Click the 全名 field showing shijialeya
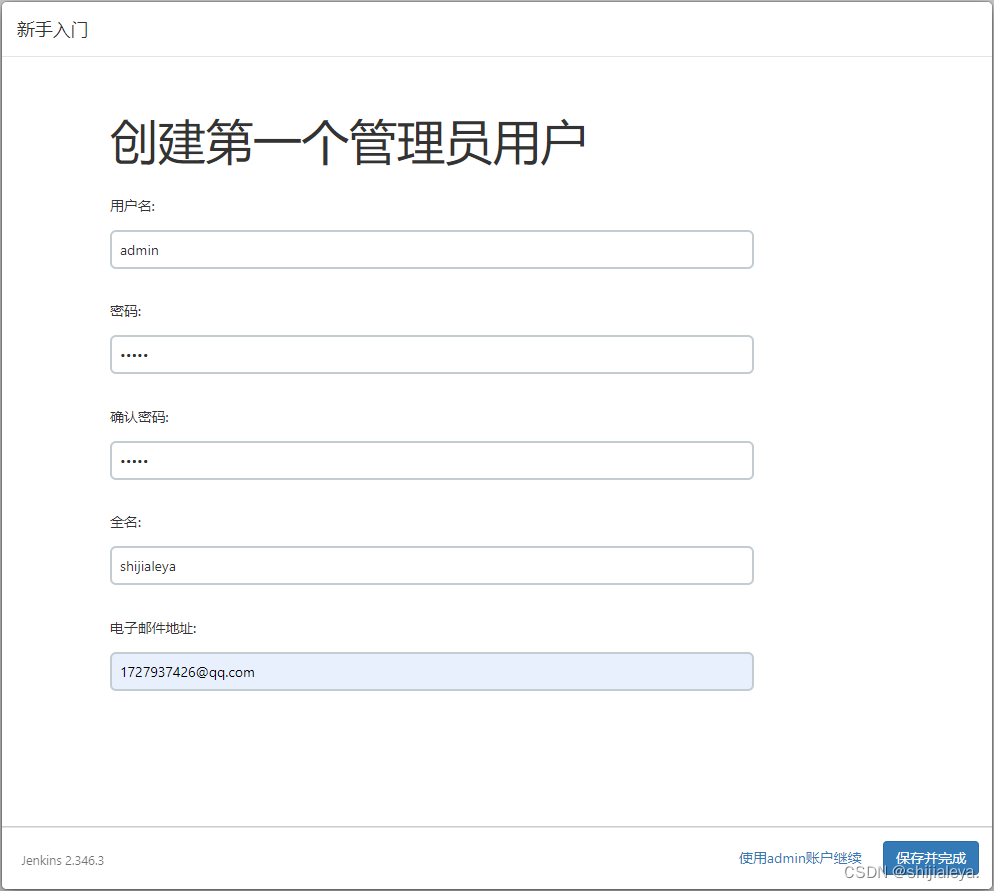This screenshot has width=994, height=891. click(430, 565)
